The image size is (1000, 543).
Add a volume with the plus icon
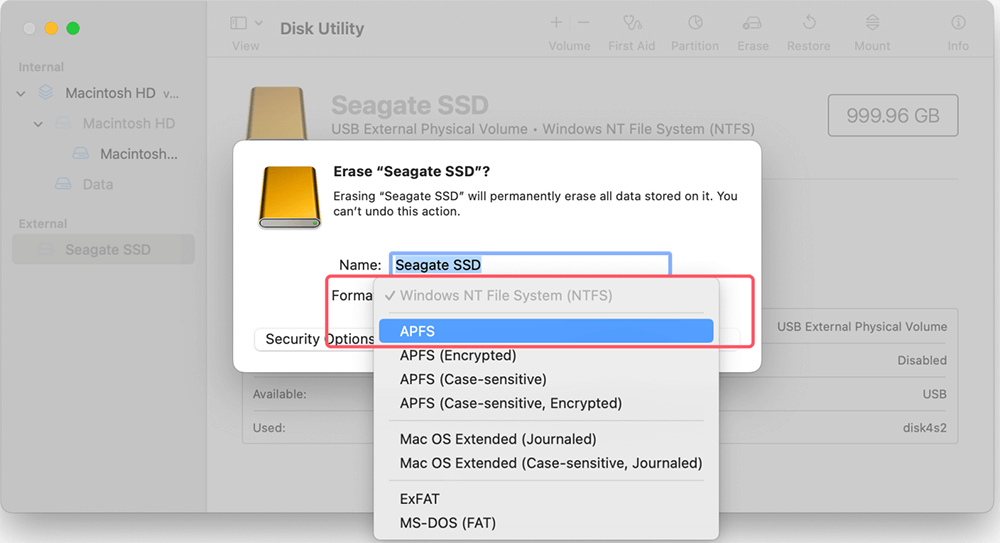pyautogui.click(x=556, y=22)
